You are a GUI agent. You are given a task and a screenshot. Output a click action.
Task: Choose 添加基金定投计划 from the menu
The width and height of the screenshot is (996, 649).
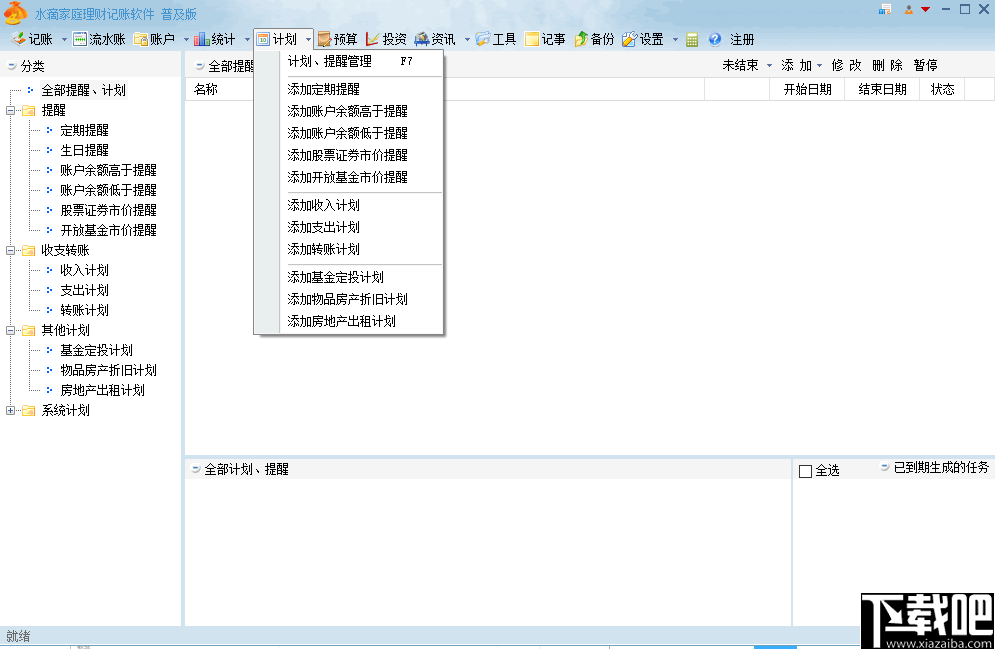(x=361, y=277)
